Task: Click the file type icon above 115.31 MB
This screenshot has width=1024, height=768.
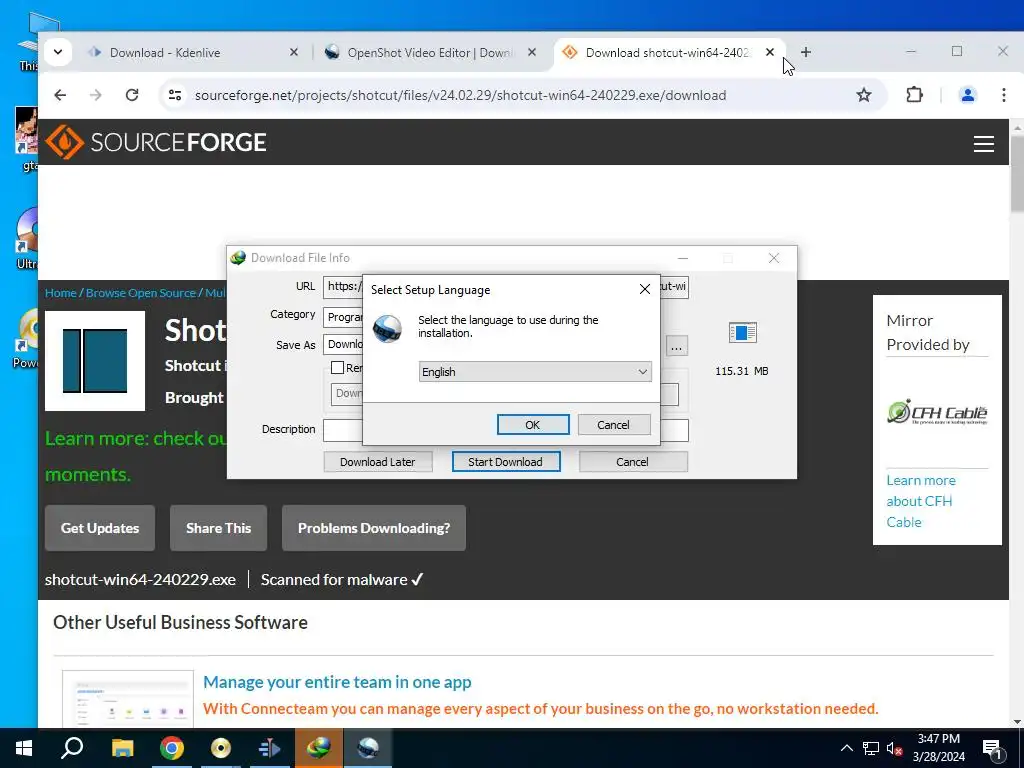Action: click(x=743, y=332)
